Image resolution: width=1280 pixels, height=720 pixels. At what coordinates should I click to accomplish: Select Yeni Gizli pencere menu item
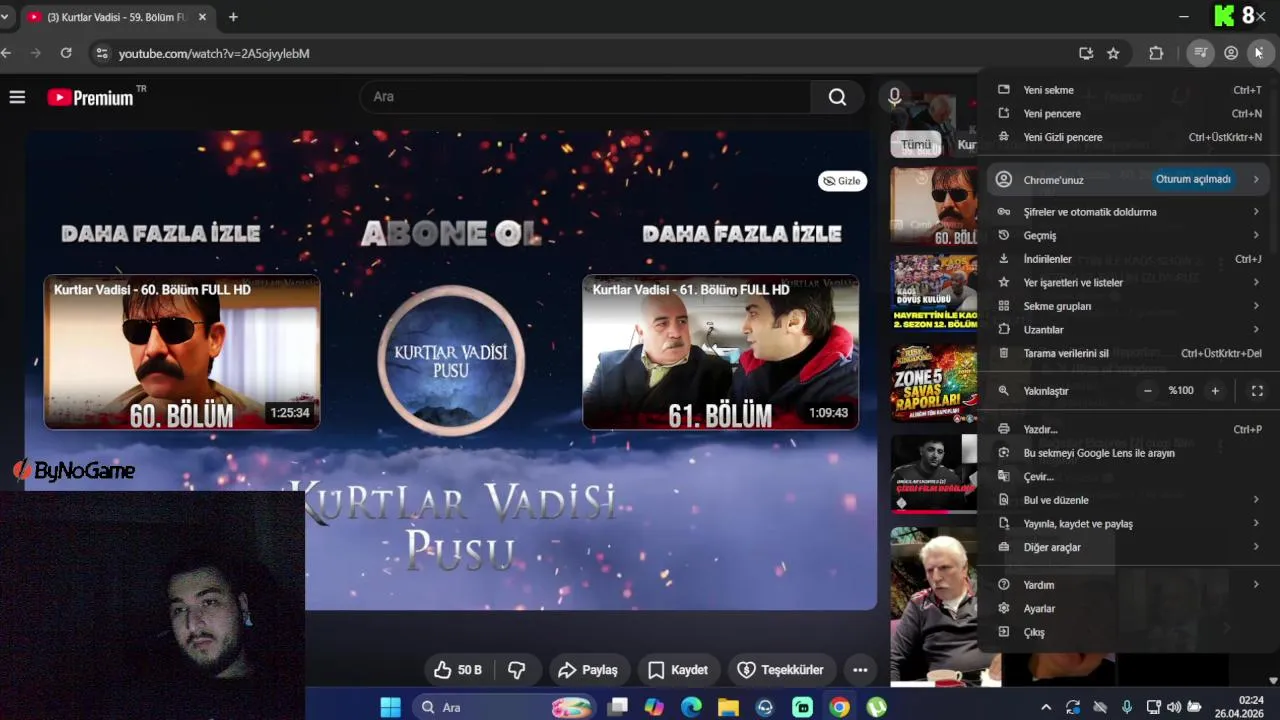(x=1128, y=137)
